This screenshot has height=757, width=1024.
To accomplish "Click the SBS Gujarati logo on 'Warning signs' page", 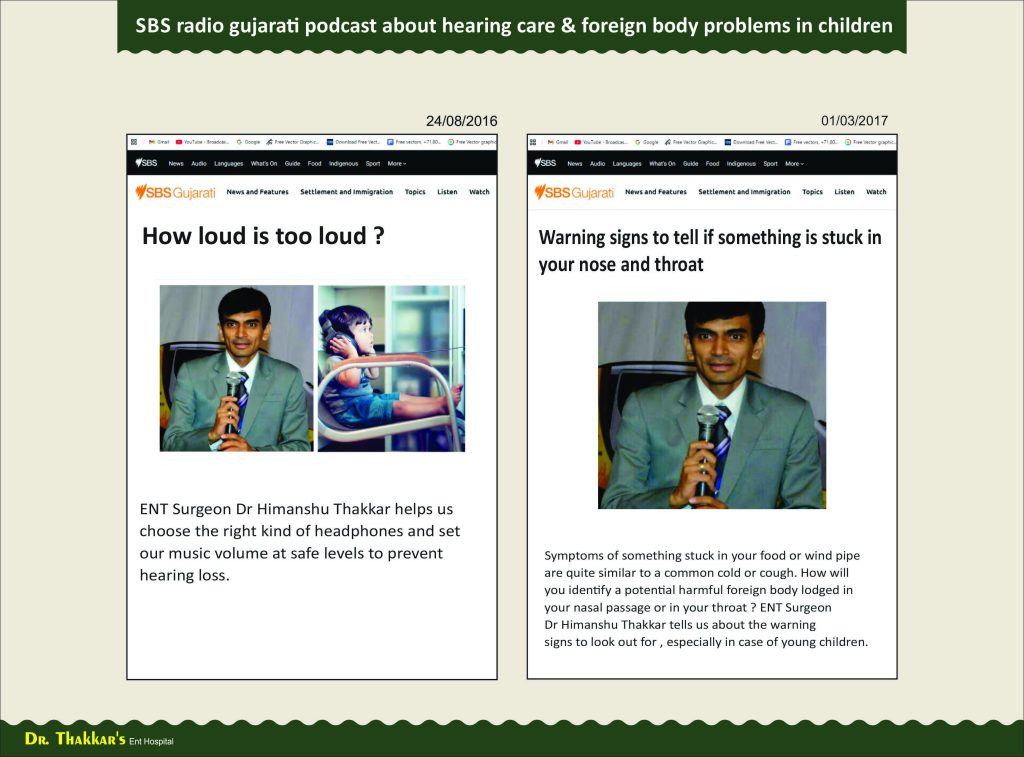I will click(x=575, y=192).
